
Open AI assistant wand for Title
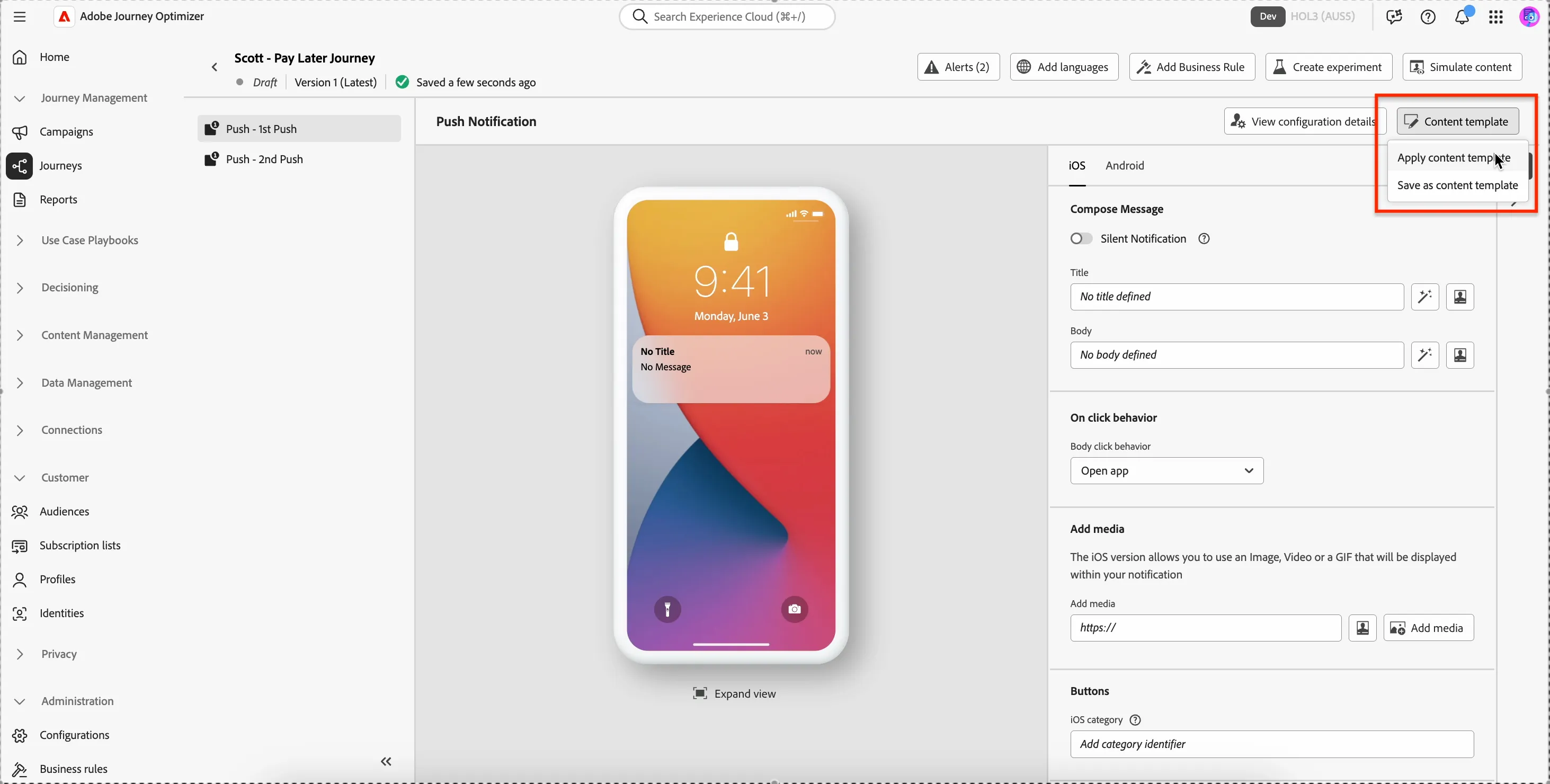tap(1425, 297)
